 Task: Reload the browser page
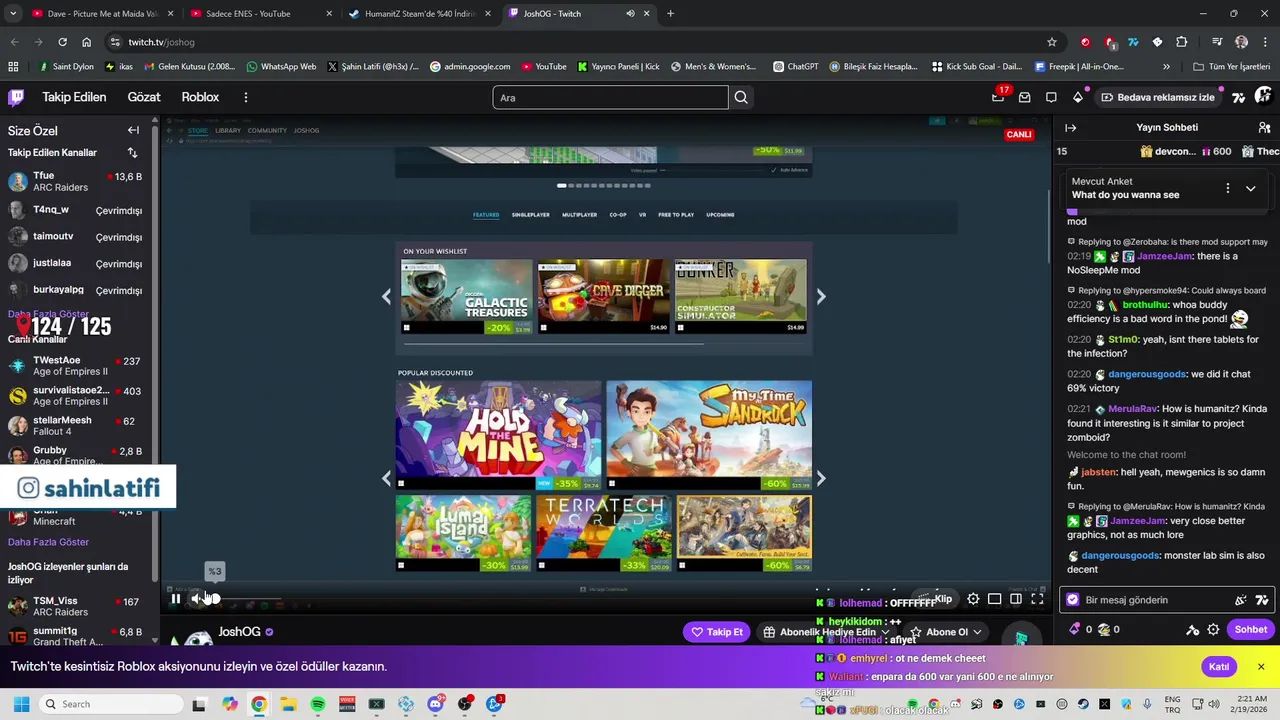62,42
